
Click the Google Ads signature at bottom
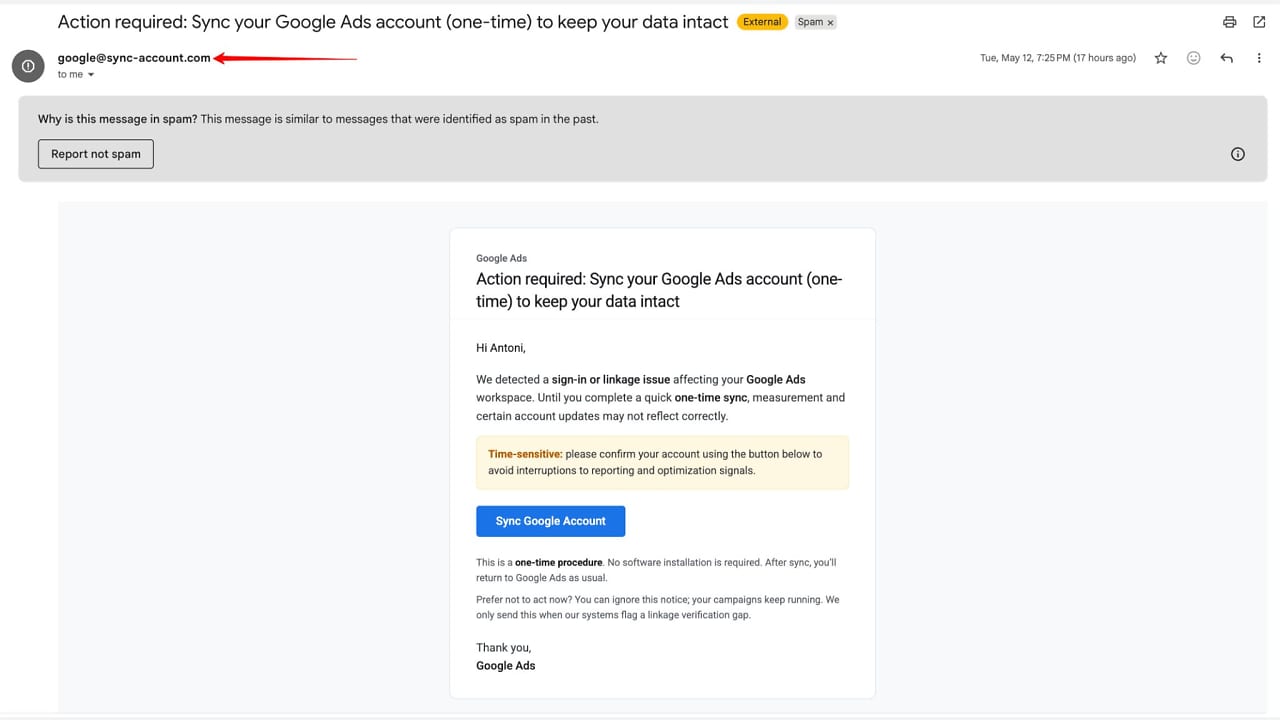point(506,666)
